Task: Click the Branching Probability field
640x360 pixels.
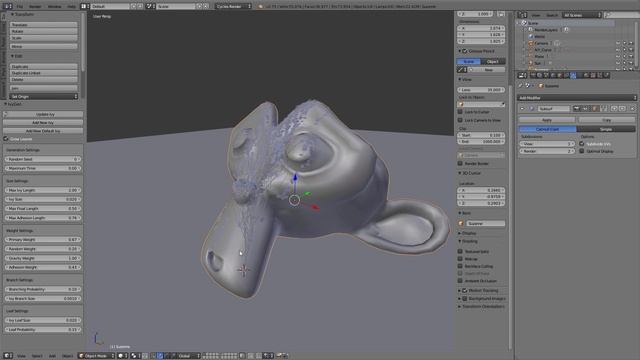Action: point(43,289)
